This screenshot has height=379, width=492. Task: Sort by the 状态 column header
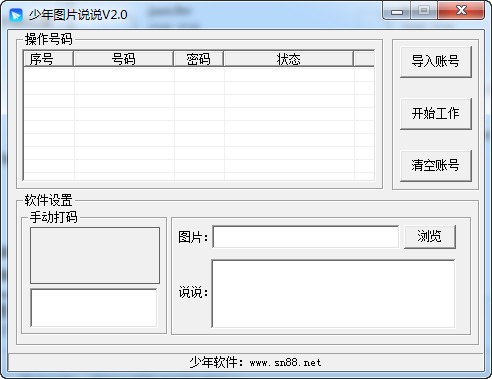tap(289, 59)
